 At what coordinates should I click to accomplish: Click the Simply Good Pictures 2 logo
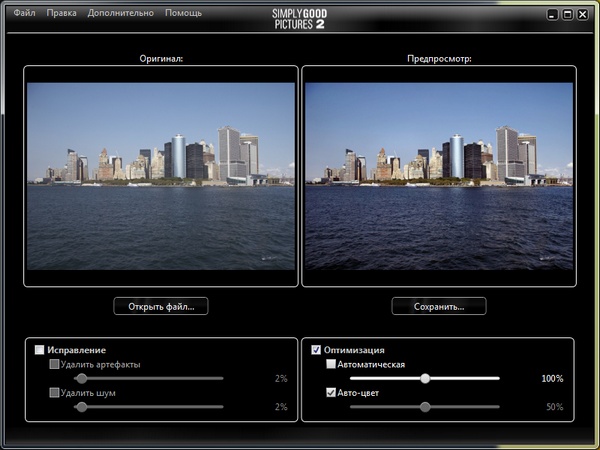pyautogui.click(x=298, y=18)
